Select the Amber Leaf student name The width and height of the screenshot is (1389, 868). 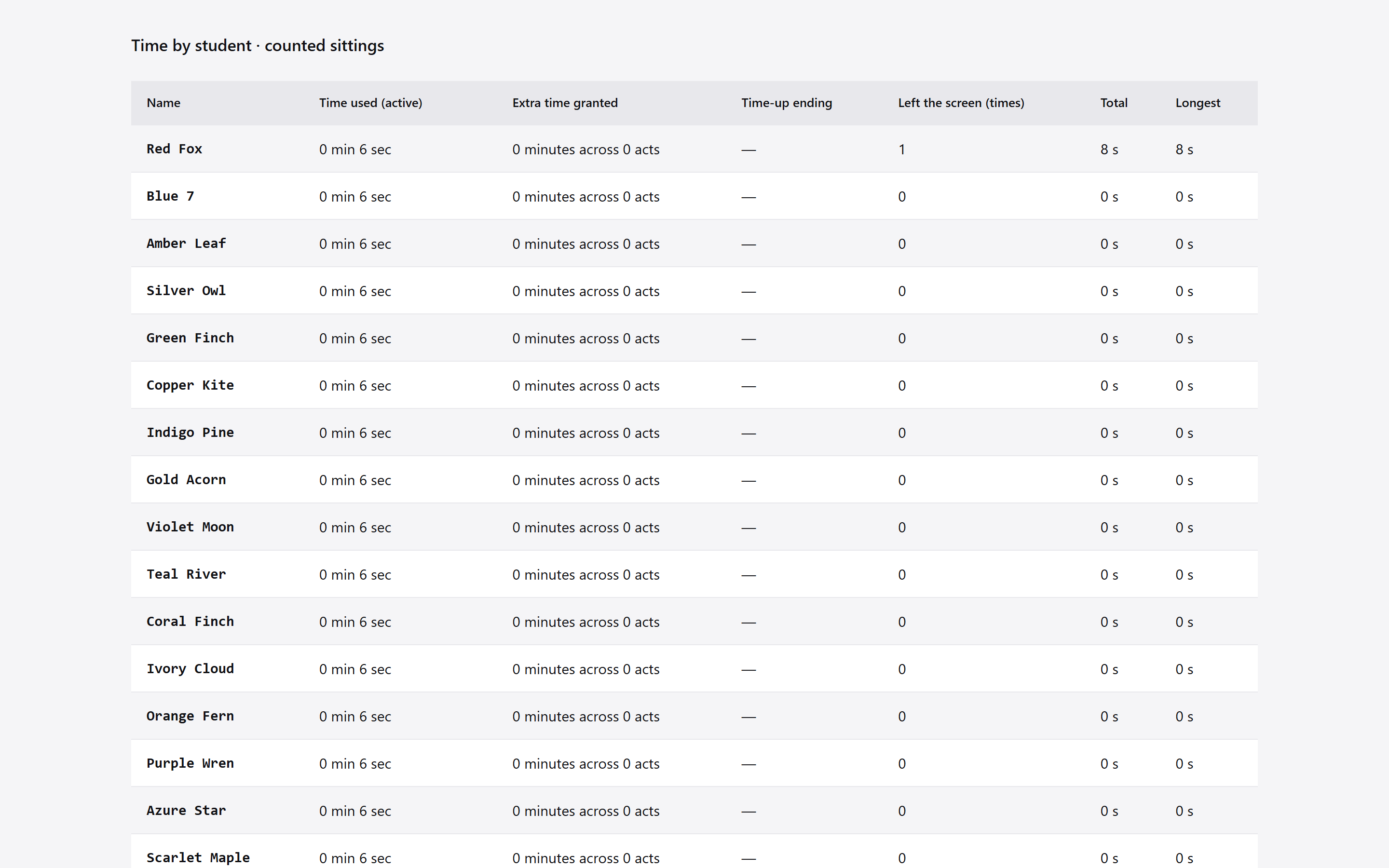click(x=187, y=244)
